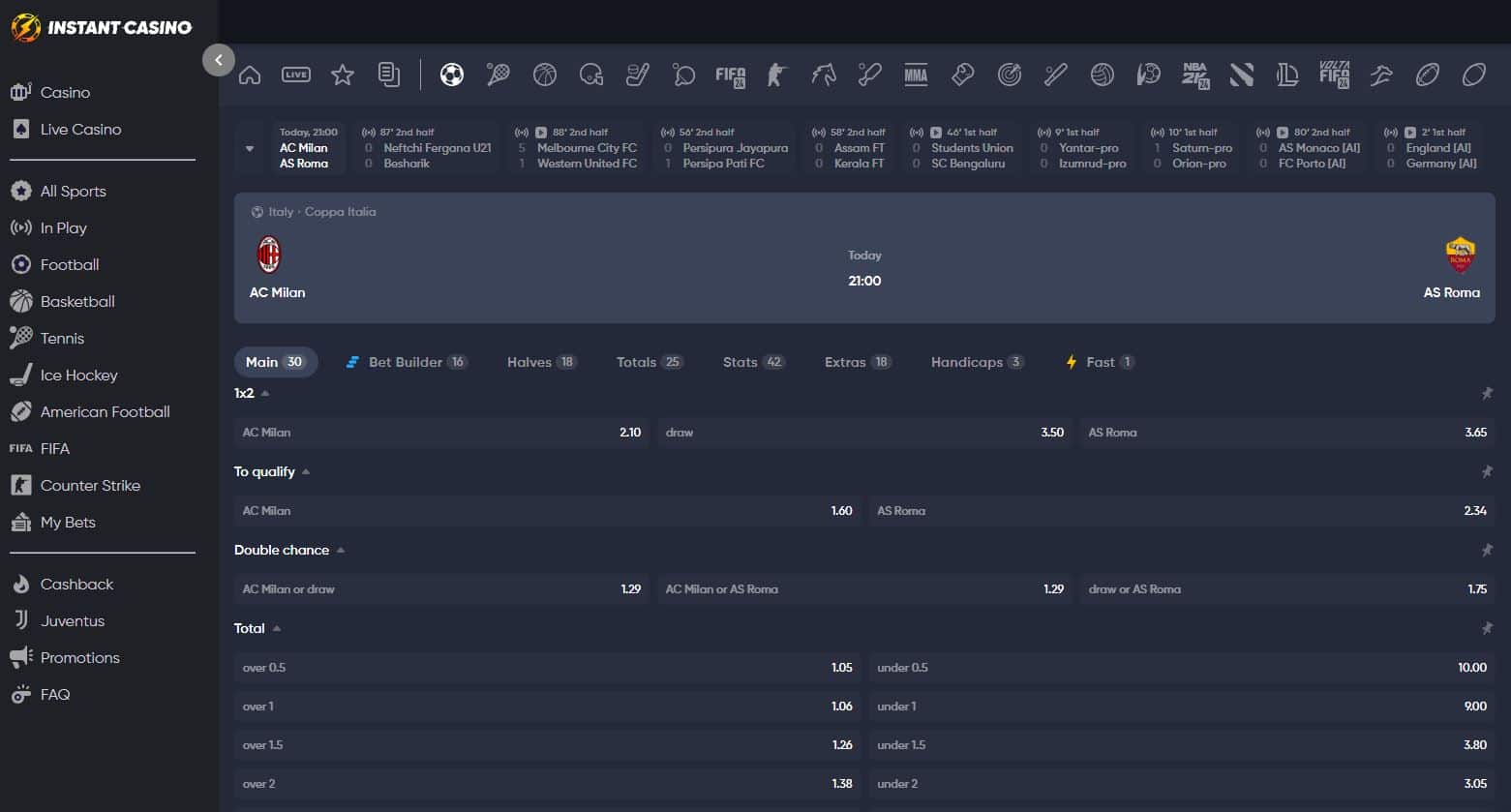The width and height of the screenshot is (1511, 812).
Task: Open AS Monaco vs FC Porto match tile
Action: [1309, 148]
